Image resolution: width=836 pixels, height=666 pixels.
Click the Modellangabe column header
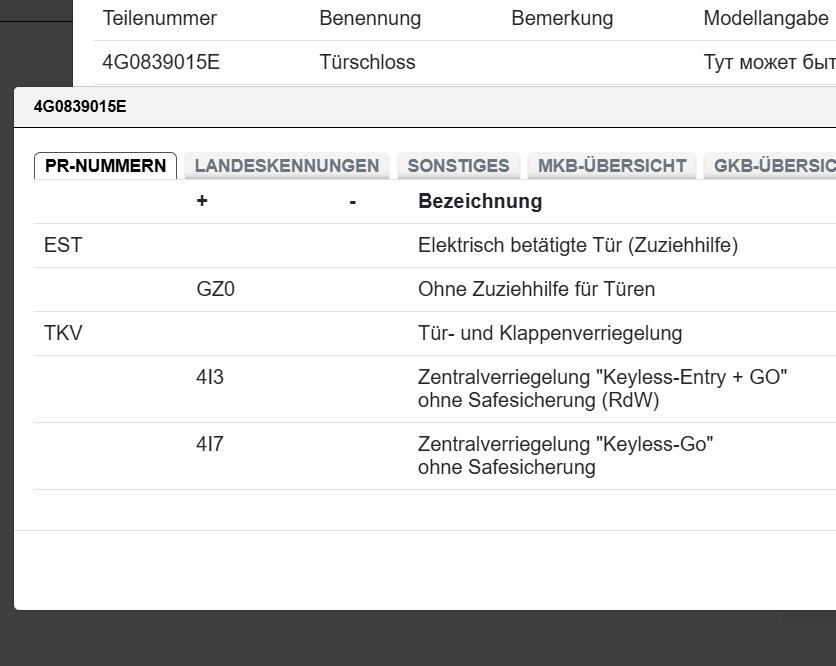pos(766,18)
